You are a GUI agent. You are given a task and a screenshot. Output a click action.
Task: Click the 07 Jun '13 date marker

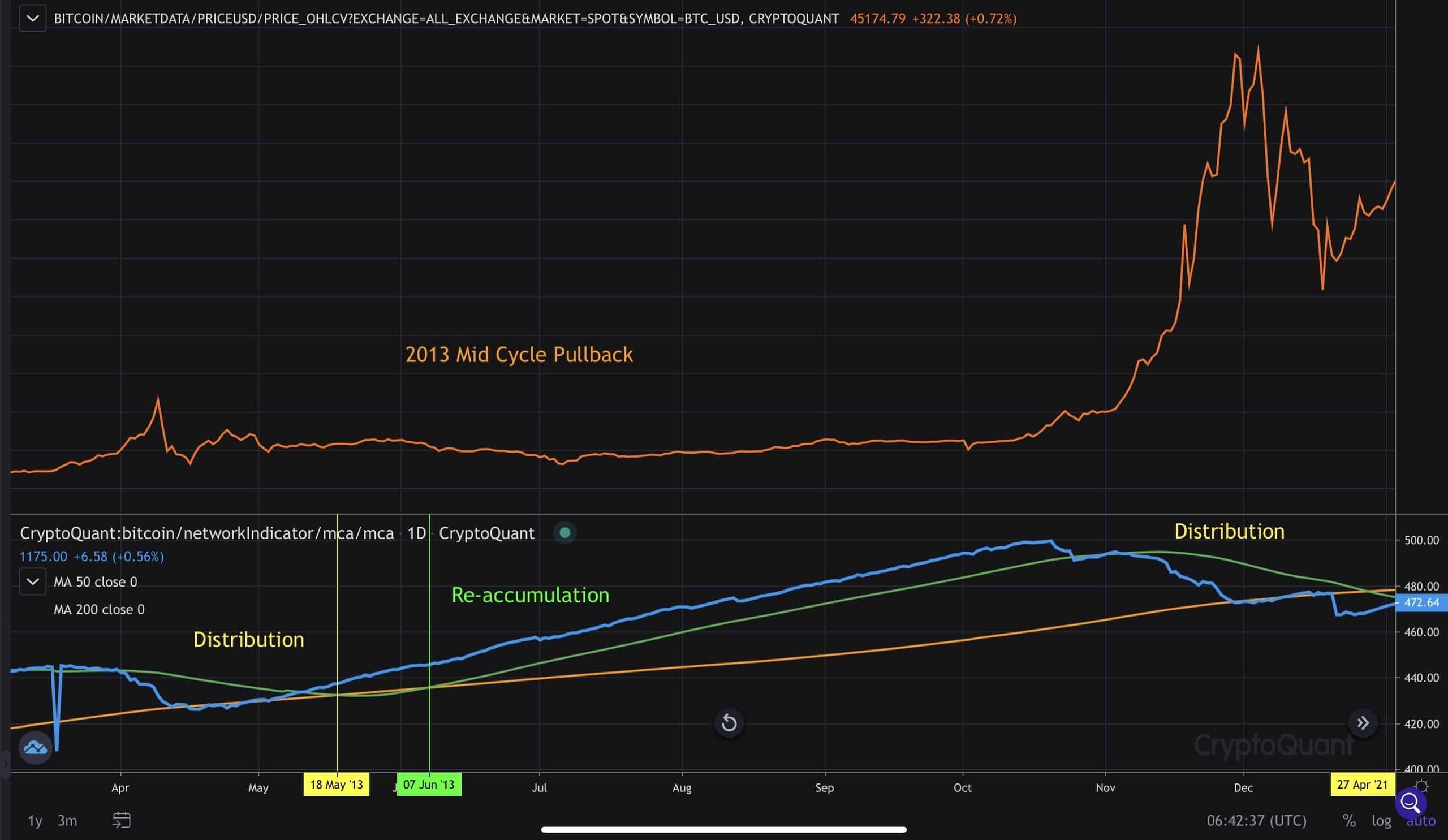point(429,784)
